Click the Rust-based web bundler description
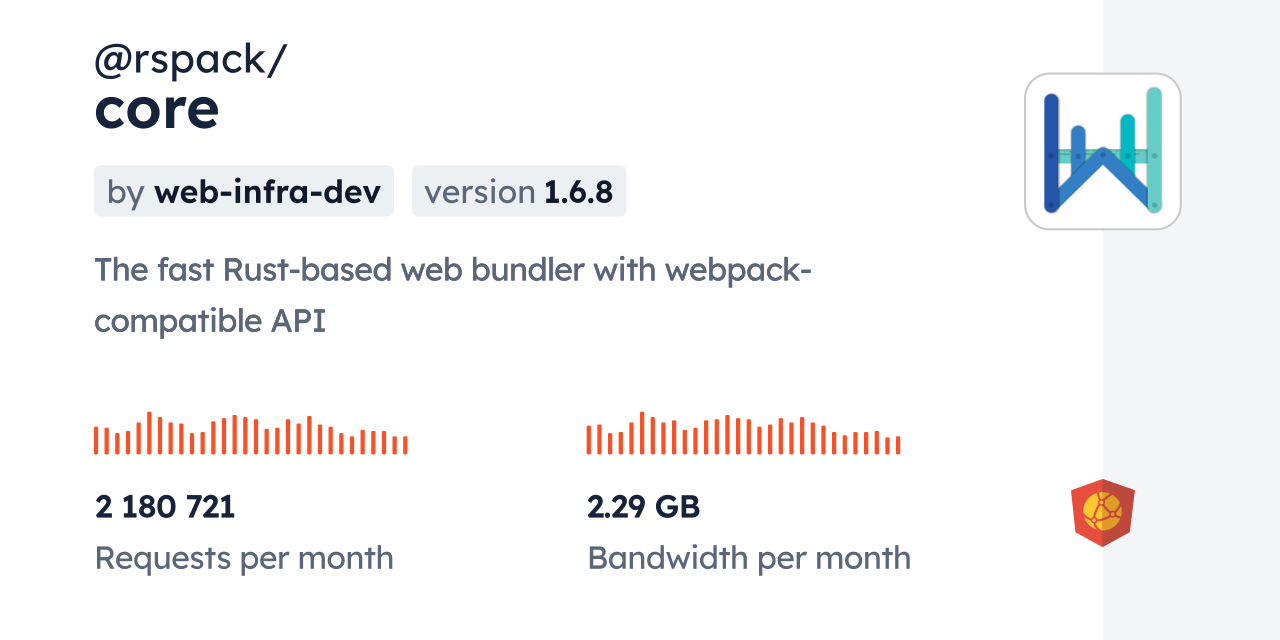The height and width of the screenshot is (640, 1280). point(452,295)
